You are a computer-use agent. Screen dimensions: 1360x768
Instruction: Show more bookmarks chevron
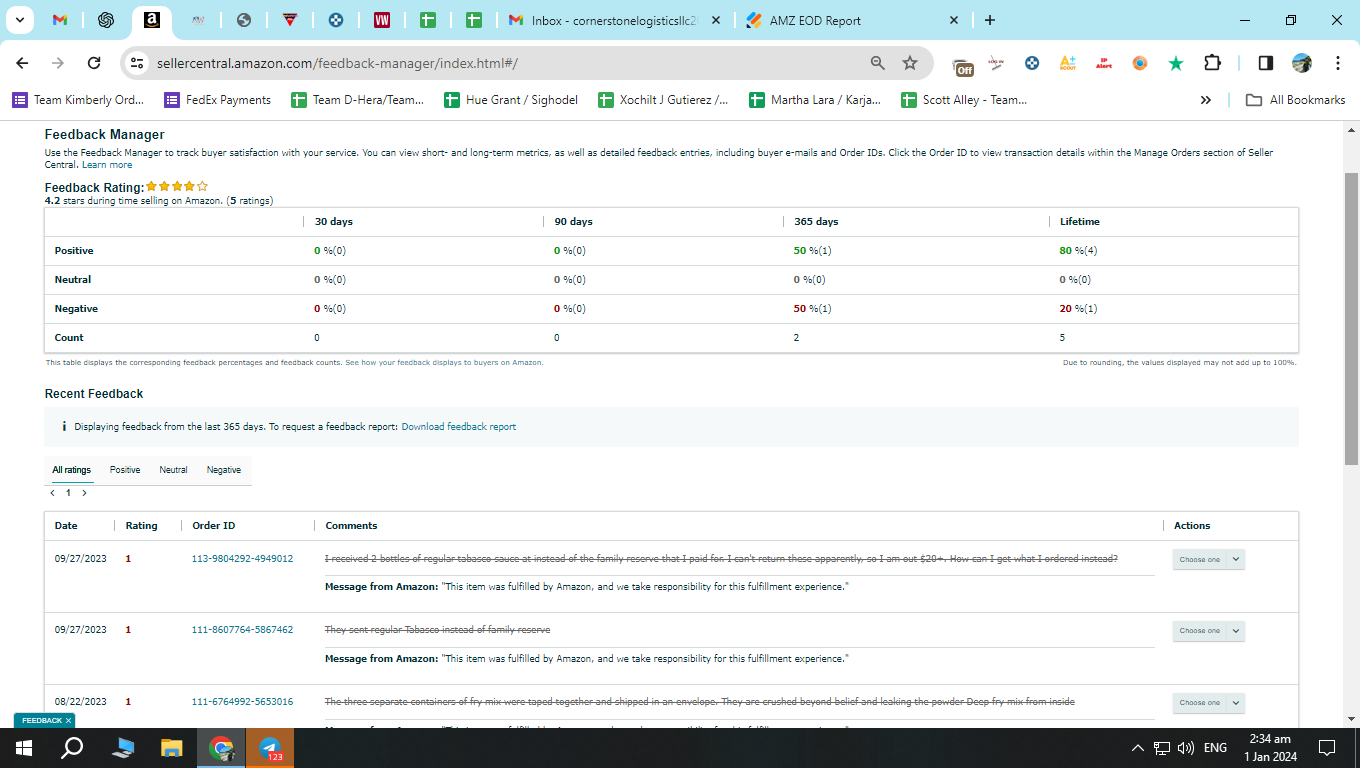[x=1206, y=100]
